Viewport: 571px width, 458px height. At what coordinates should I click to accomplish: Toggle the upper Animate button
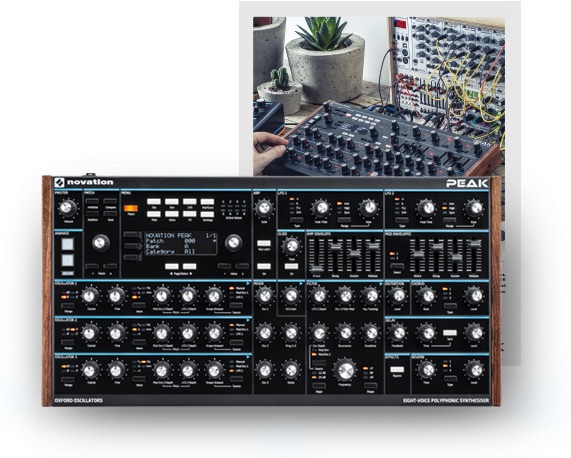(67, 244)
